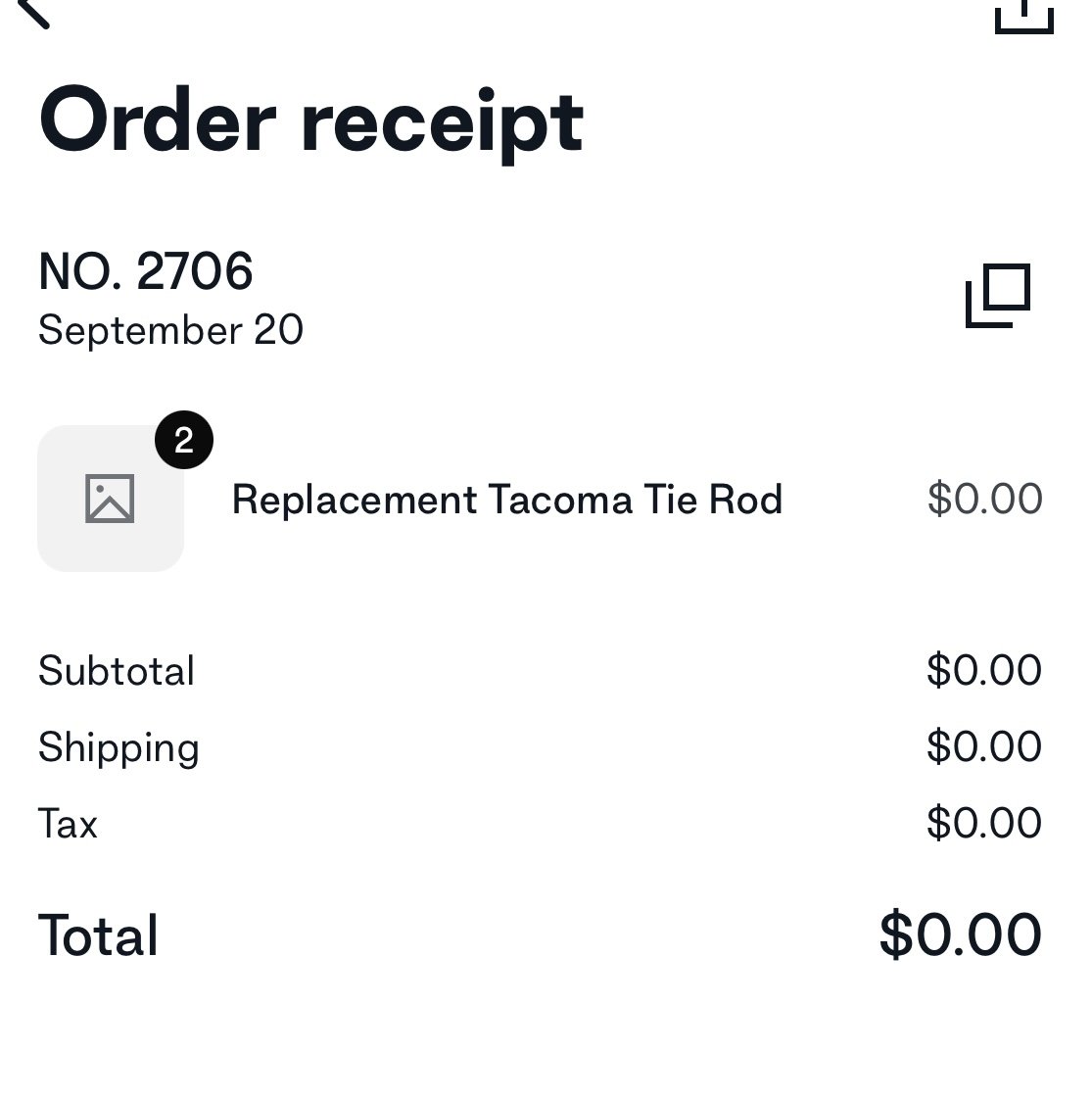Image resolution: width=1092 pixels, height=1100 pixels.
Task: Tap order number NO. 2706
Action: tap(145, 271)
